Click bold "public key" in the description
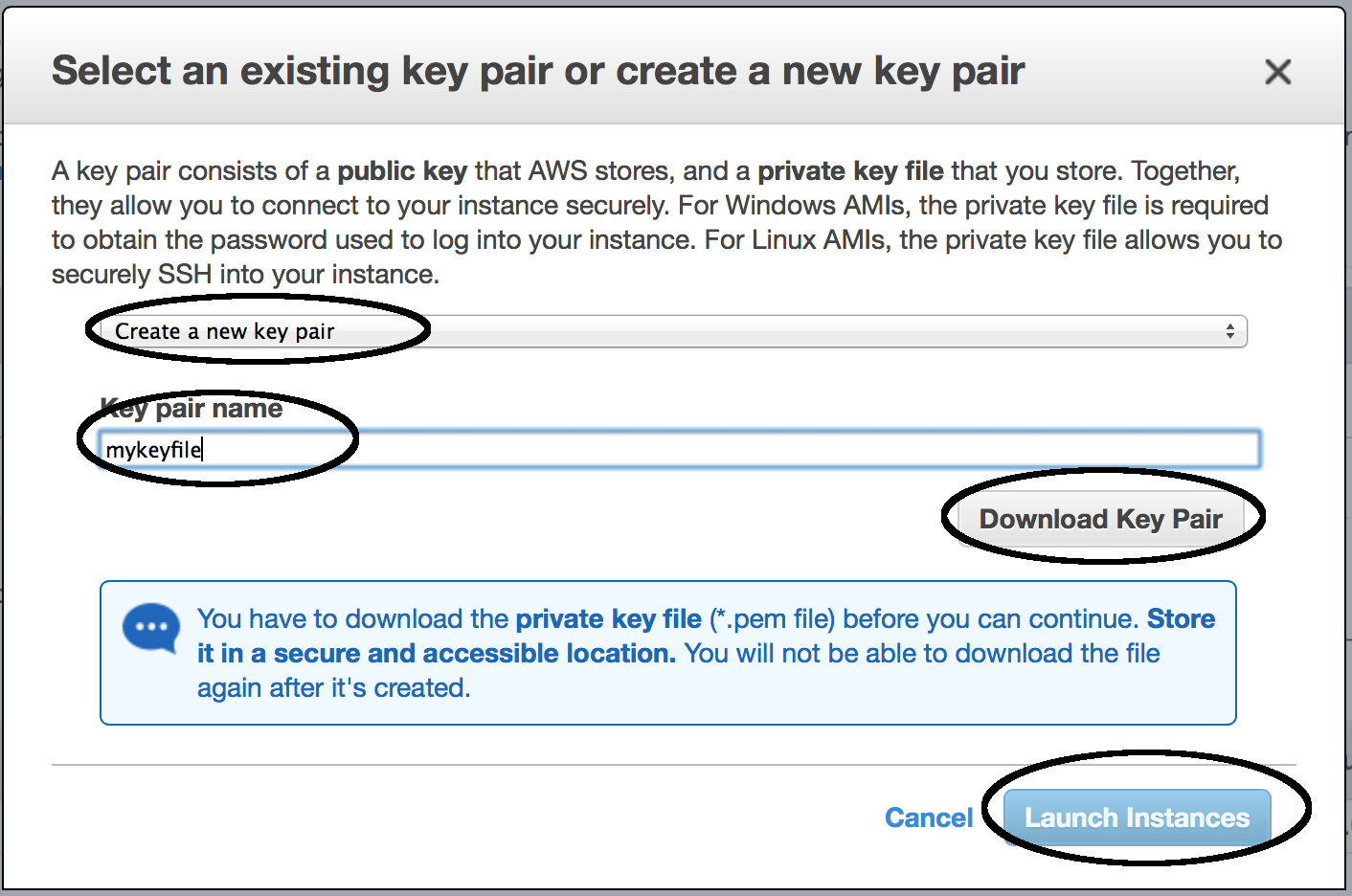The image size is (1352, 896). [402, 171]
